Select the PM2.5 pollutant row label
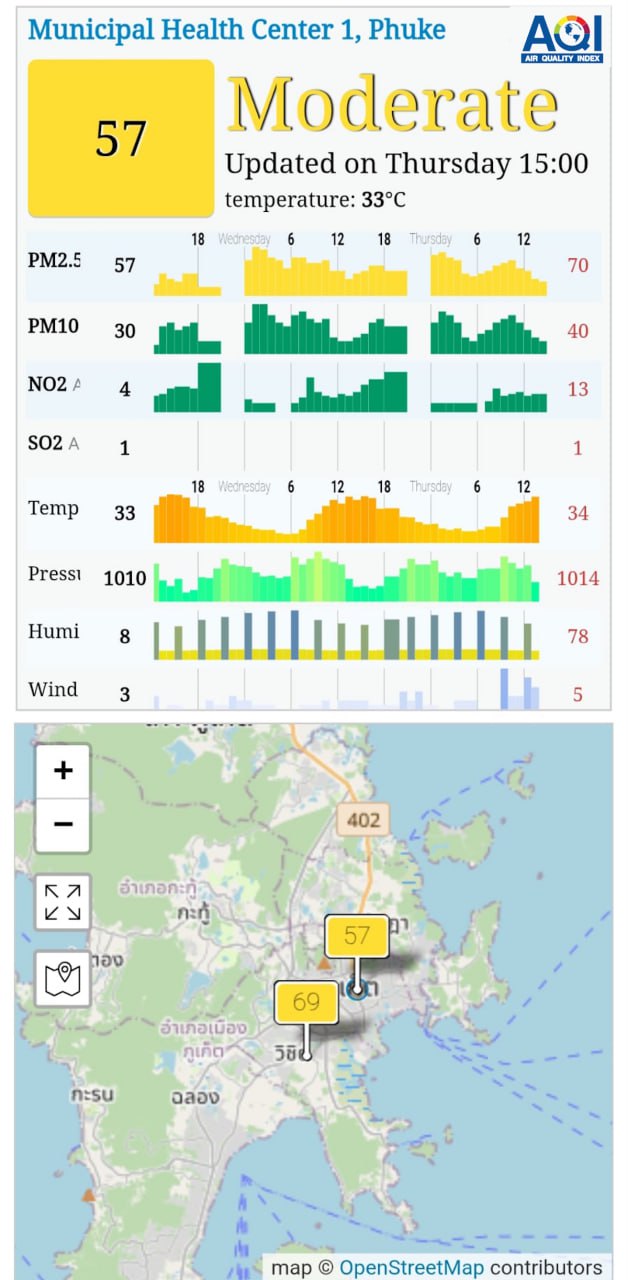The height and width of the screenshot is (1280, 628). (x=54, y=262)
